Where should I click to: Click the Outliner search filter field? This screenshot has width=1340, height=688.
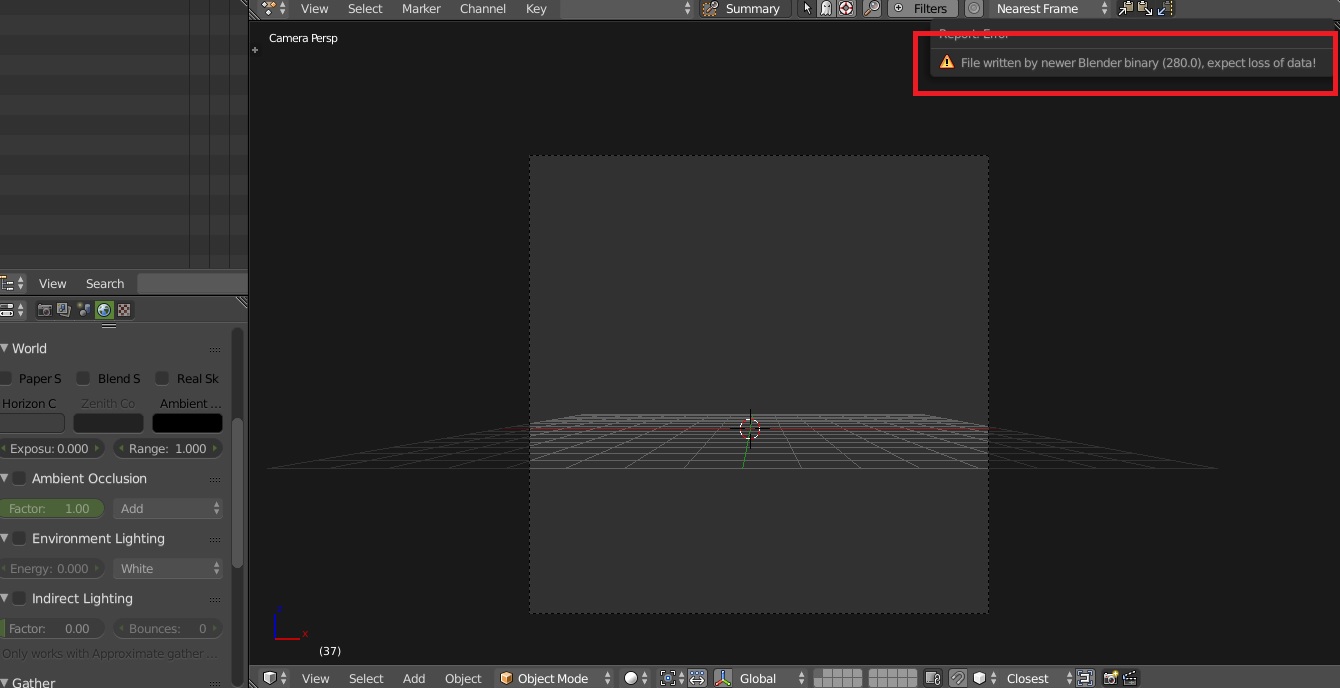[x=192, y=284]
